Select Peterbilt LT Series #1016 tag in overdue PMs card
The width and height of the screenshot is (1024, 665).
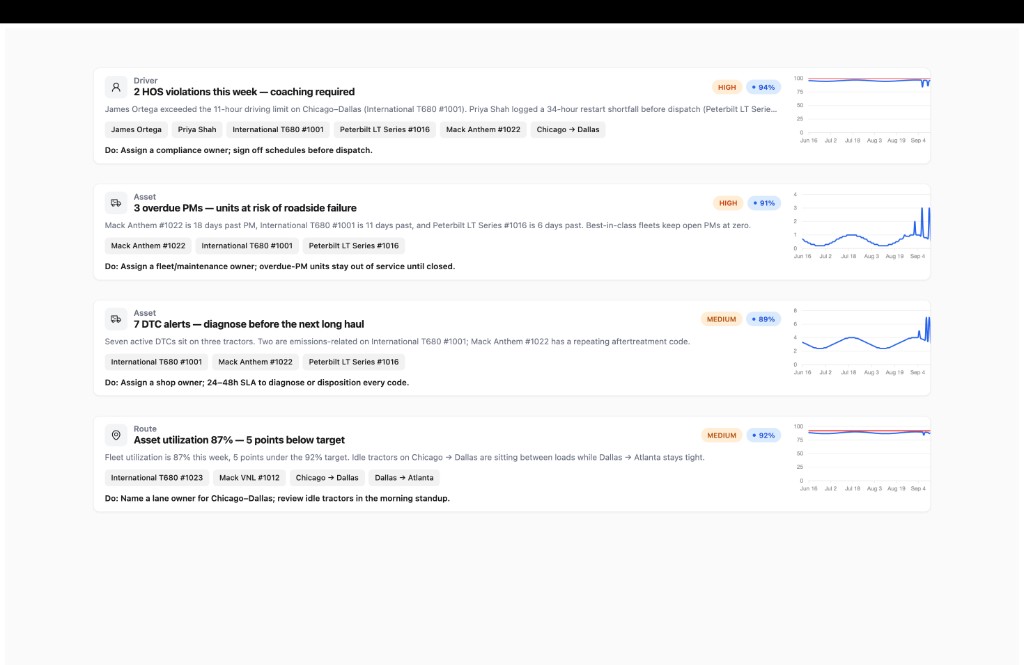353,246
